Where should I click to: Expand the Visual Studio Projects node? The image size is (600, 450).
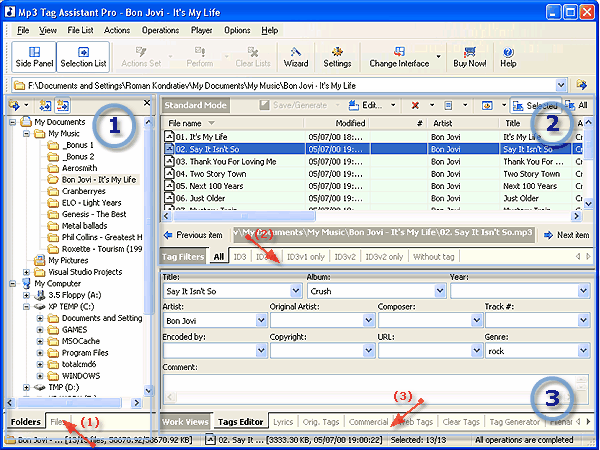coord(26,272)
